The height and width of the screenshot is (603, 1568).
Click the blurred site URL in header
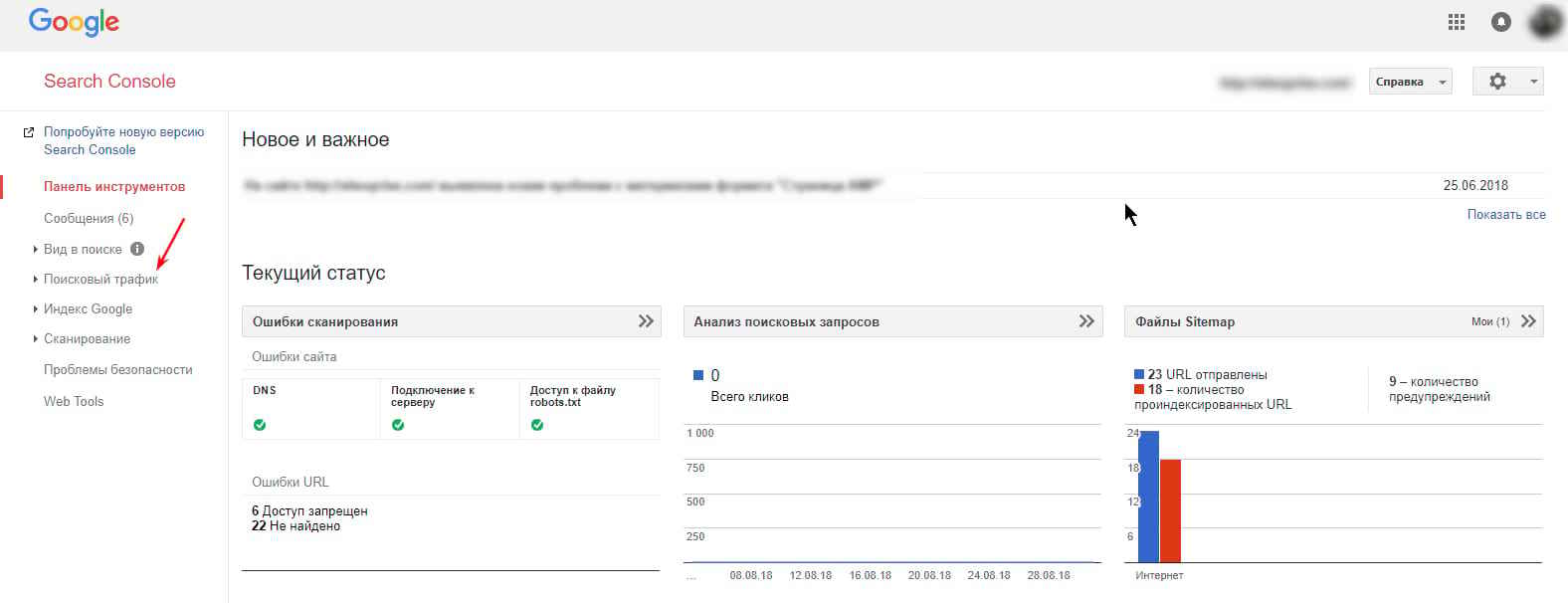[1285, 83]
